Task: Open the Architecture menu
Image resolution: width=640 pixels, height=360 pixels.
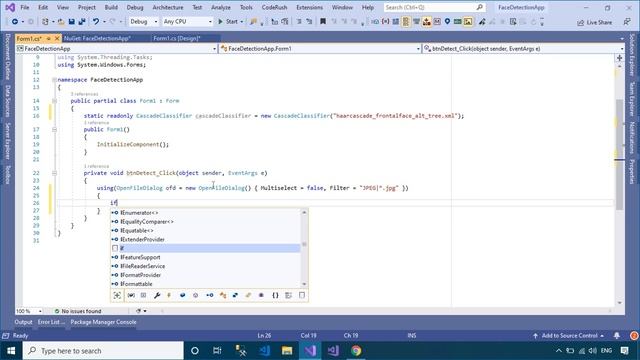Action: [168, 7]
